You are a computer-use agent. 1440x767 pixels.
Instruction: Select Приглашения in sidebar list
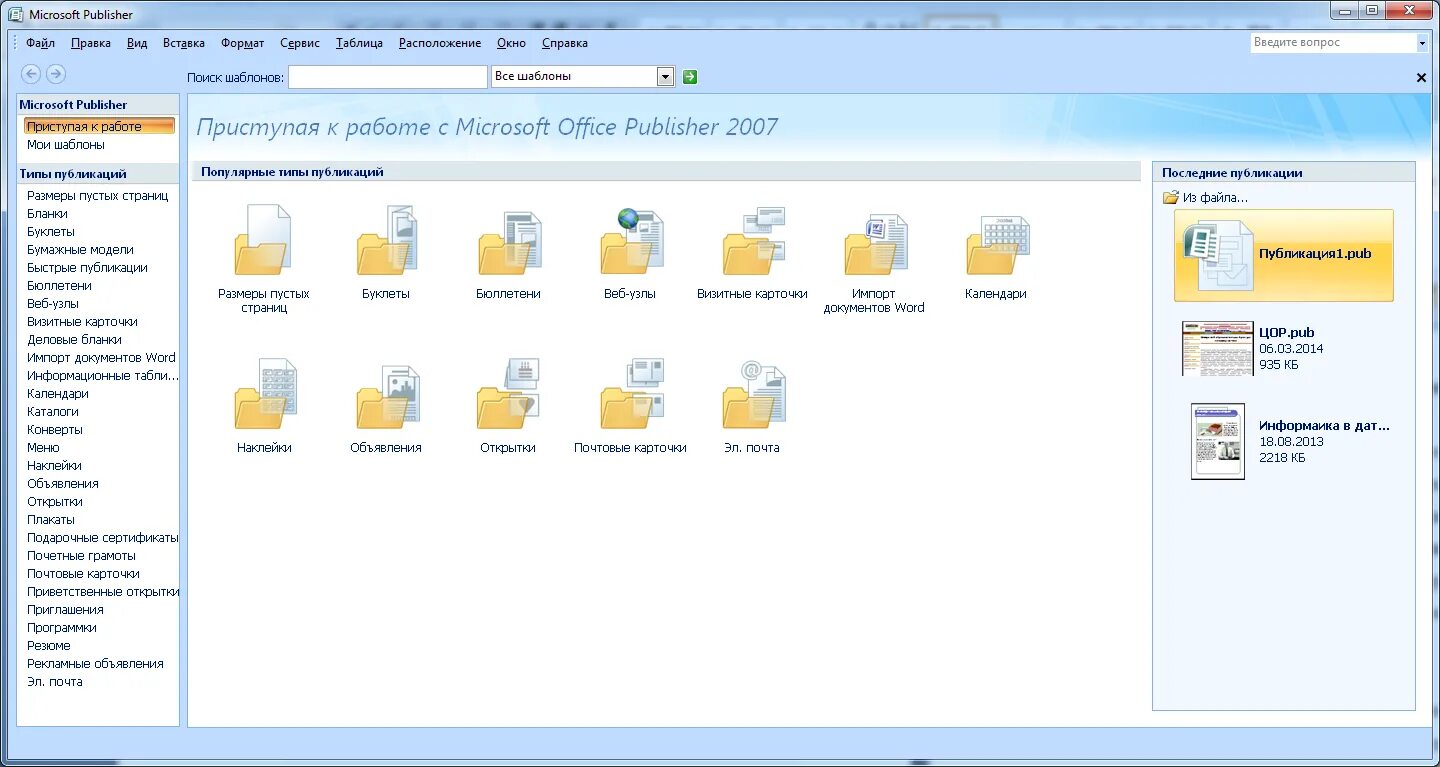pos(65,609)
